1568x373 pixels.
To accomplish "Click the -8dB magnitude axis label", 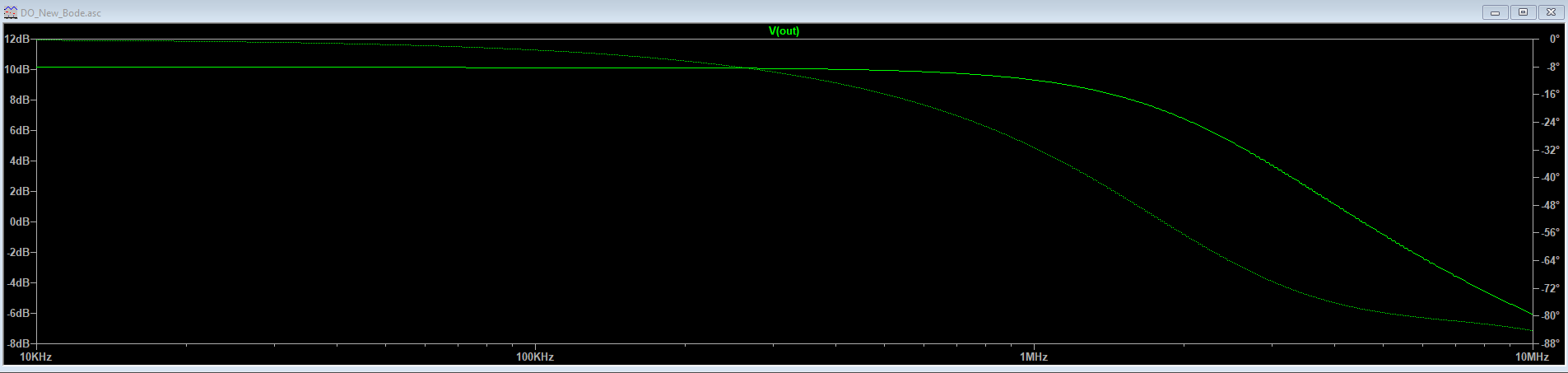I will (18, 344).
